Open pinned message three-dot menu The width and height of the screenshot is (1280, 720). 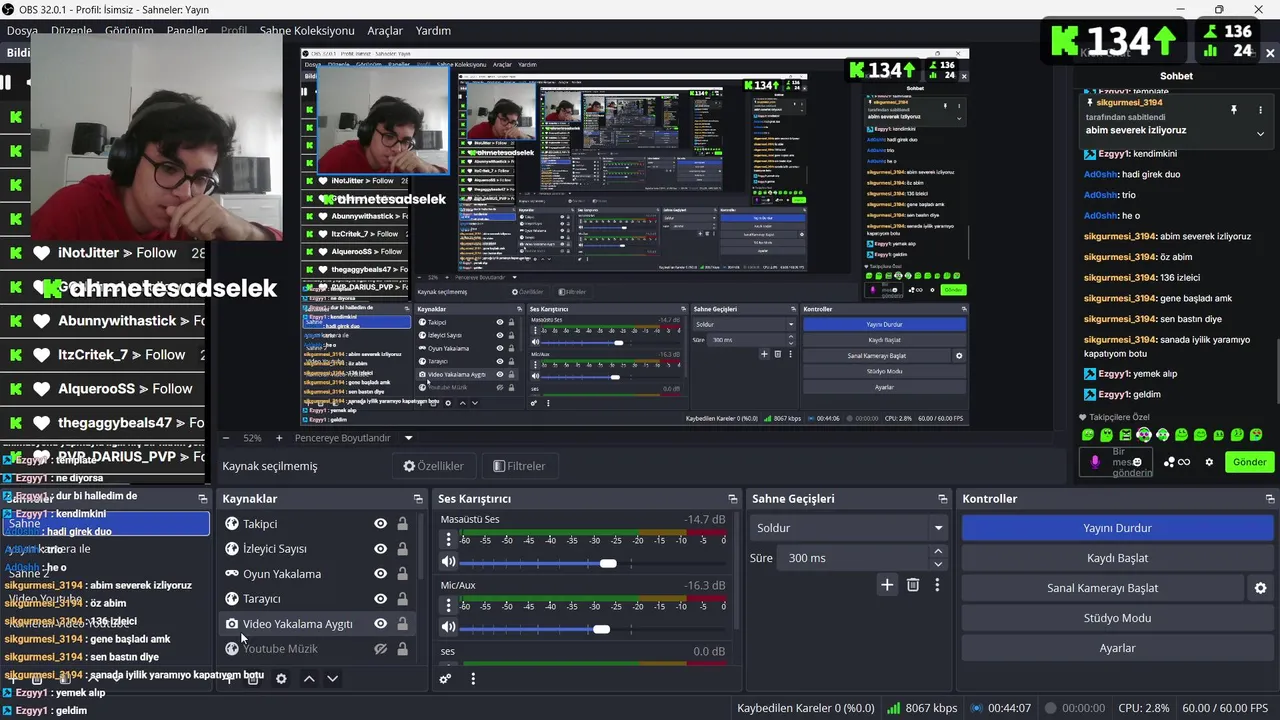coord(1260,110)
